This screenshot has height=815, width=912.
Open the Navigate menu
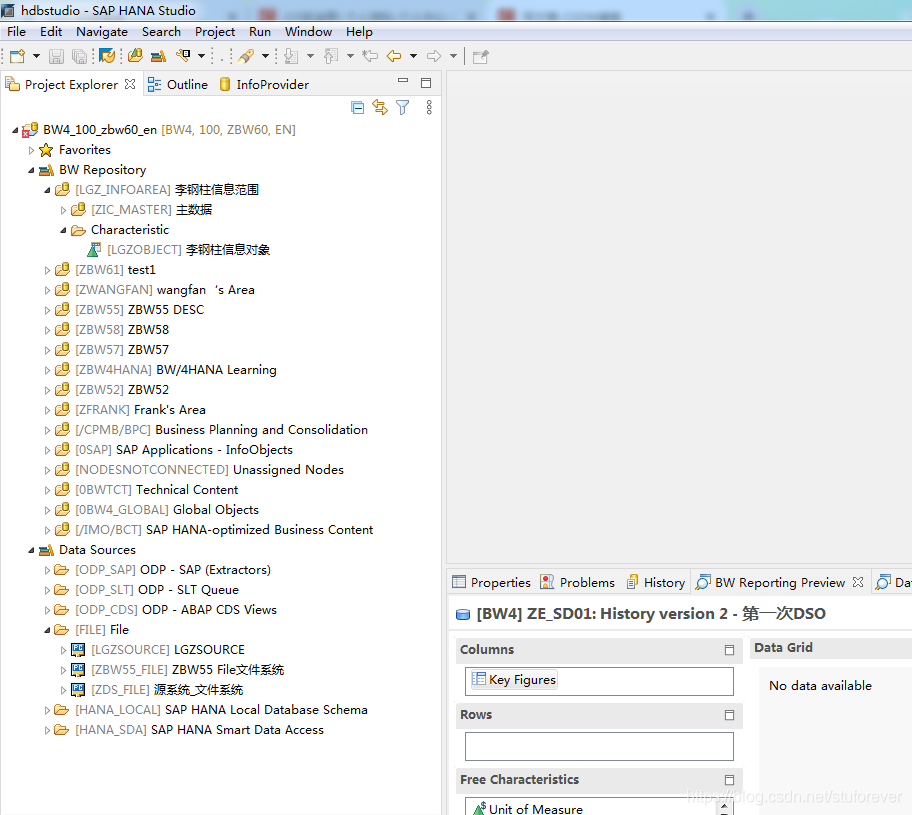point(102,32)
